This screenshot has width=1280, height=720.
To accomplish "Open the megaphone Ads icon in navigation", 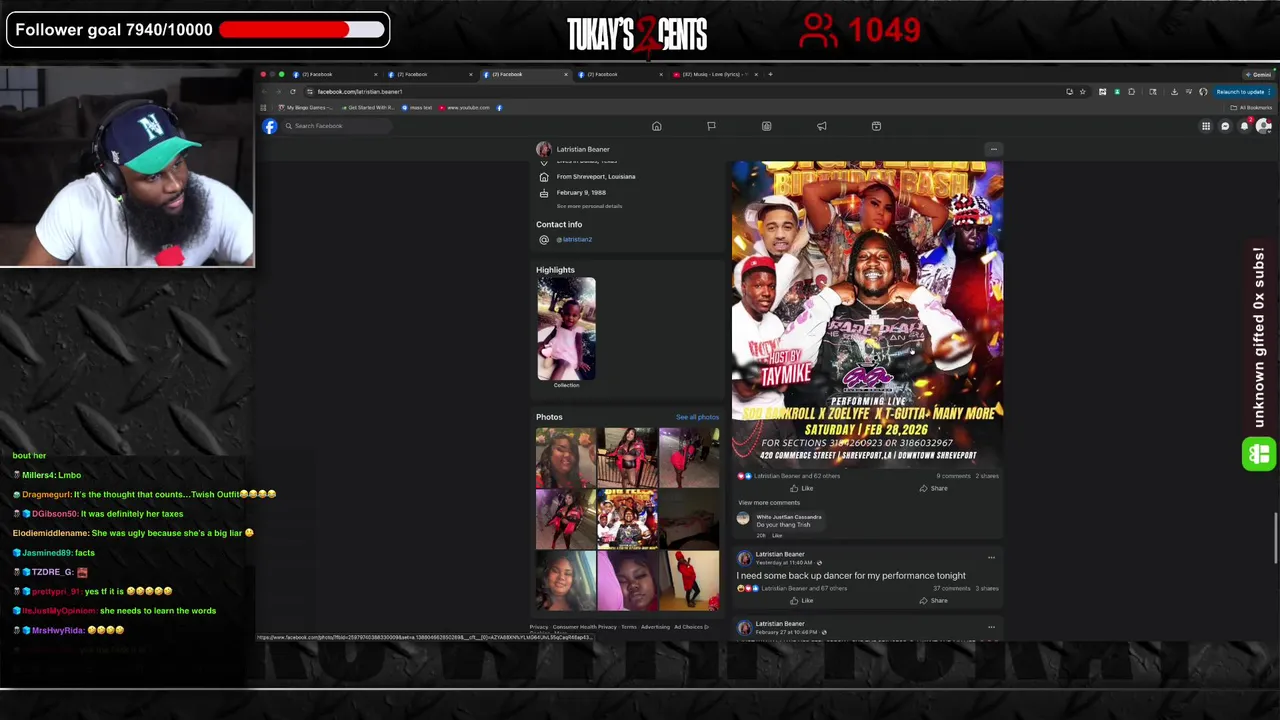I will (821, 126).
